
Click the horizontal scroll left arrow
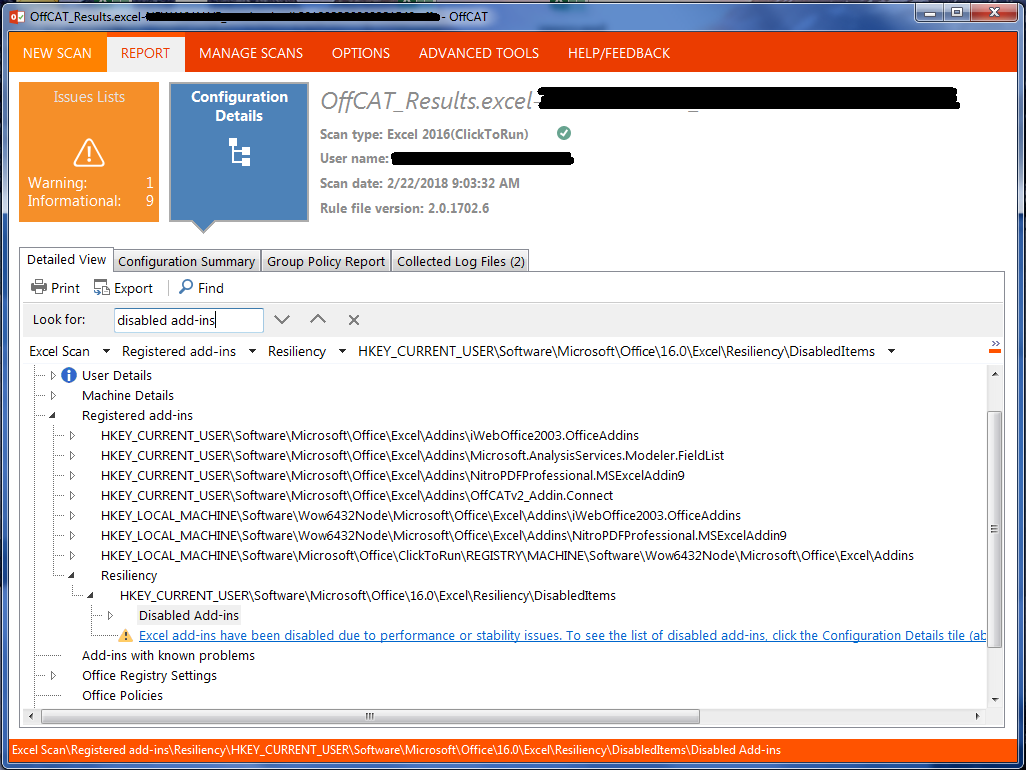pyautogui.click(x=31, y=716)
